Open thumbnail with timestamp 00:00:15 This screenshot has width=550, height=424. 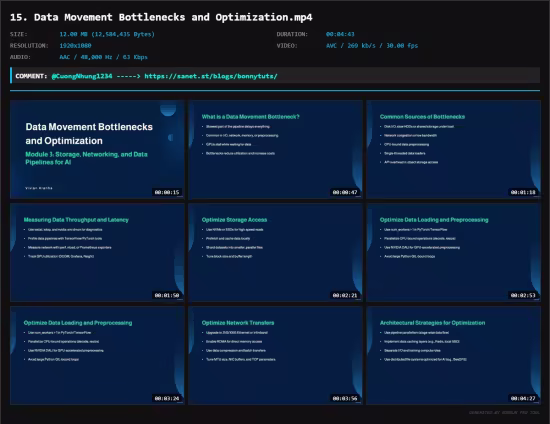coord(97,149)
